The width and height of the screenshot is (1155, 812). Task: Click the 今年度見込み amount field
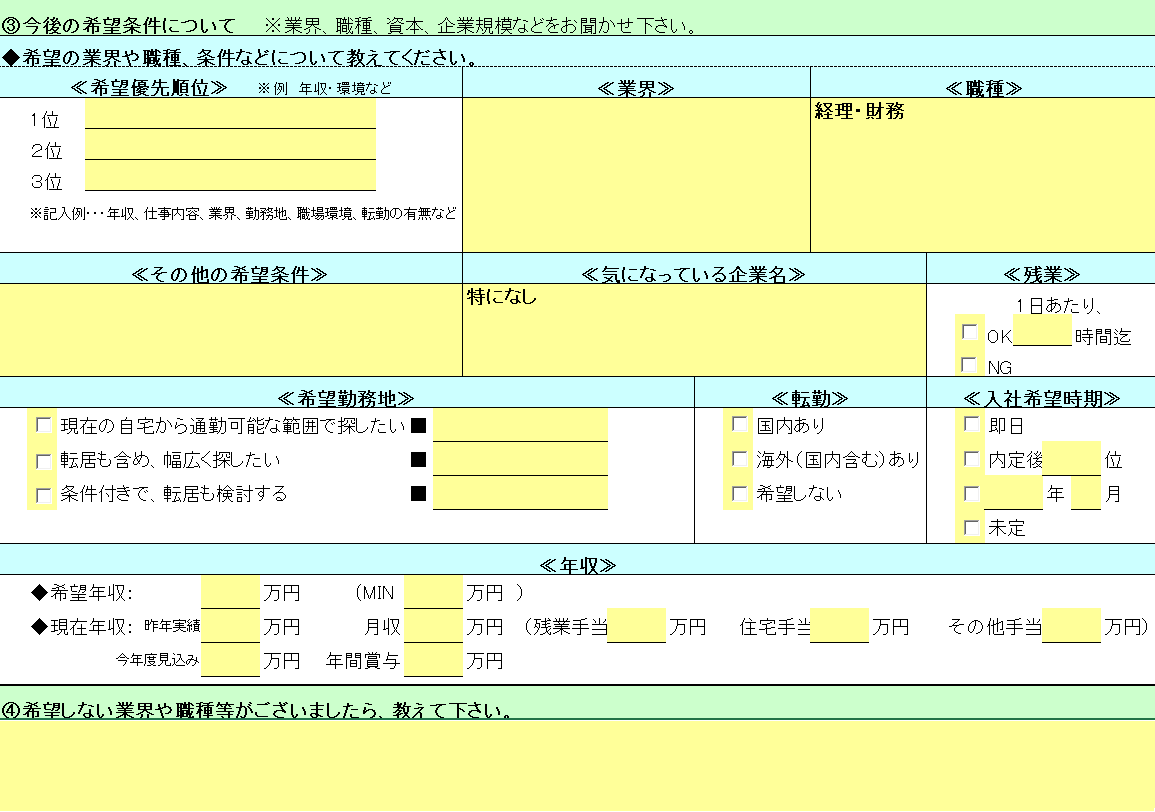click(x=231, y=659)
